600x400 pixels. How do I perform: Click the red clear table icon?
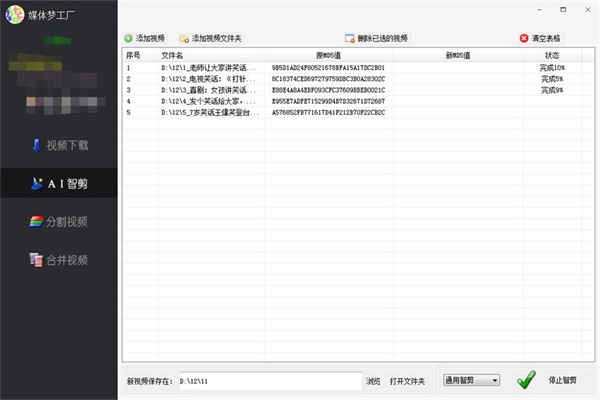(x=524, y=38)
